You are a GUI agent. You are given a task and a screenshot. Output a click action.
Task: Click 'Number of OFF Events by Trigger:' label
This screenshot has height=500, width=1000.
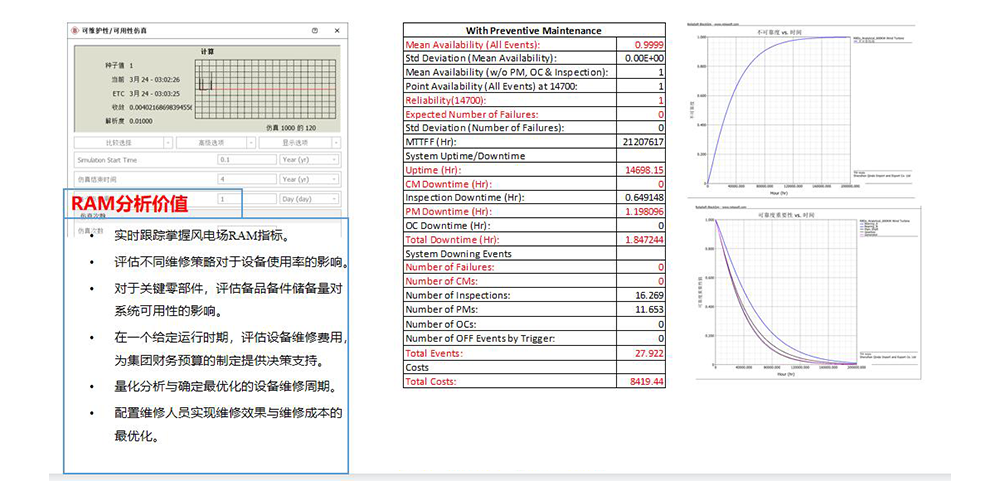[480, 338]
